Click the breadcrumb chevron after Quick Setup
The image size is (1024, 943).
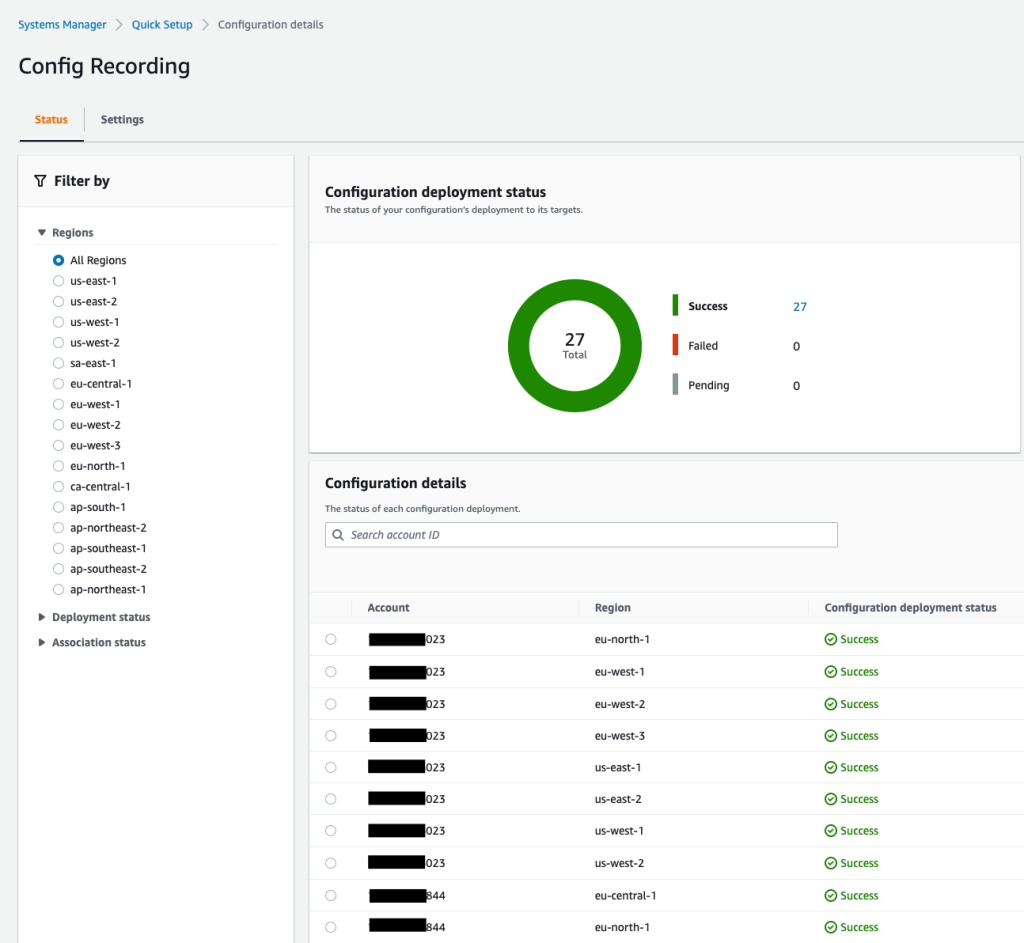tap(205, 25)
